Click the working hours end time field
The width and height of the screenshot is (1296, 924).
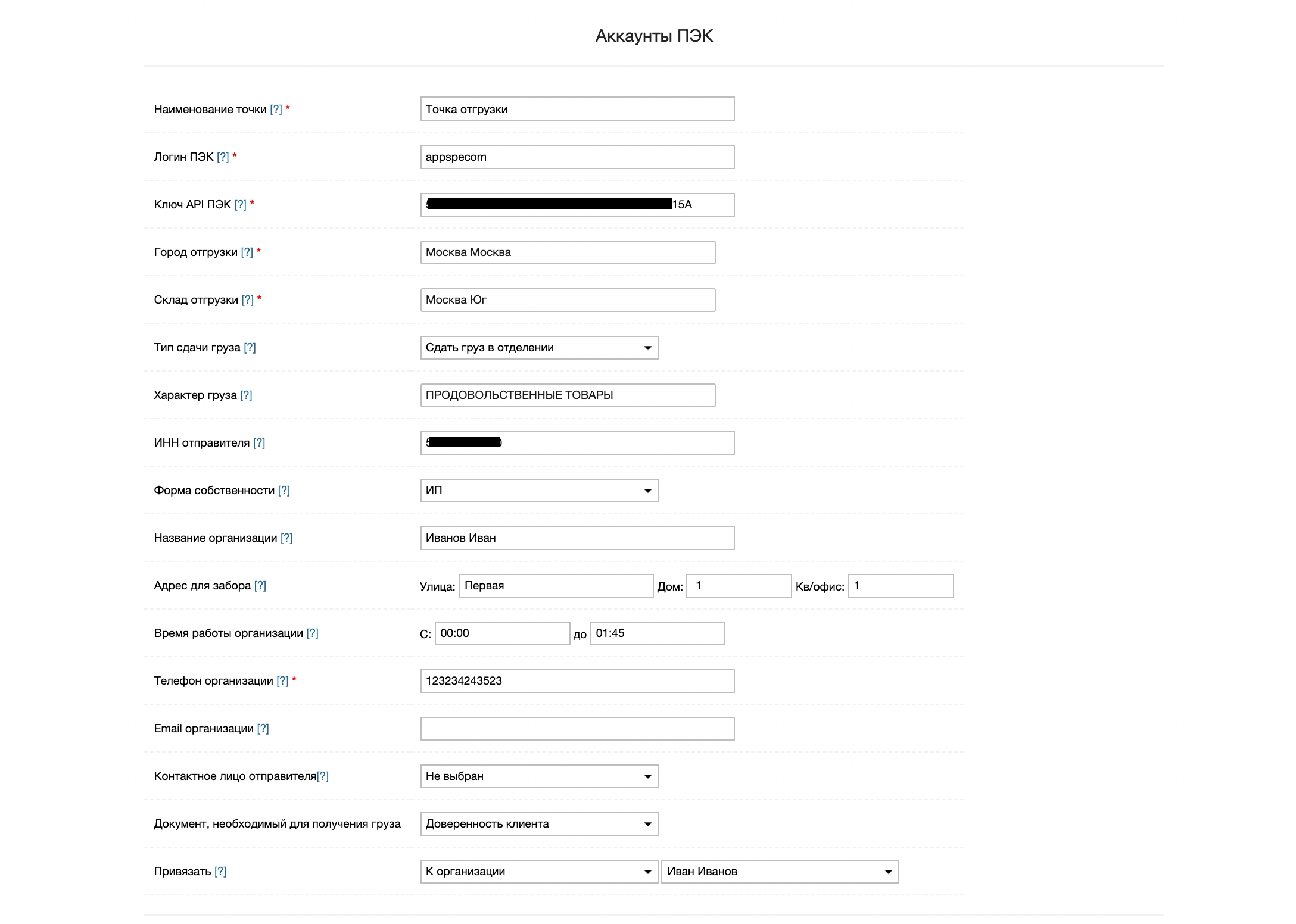click(x=657, y=633)
